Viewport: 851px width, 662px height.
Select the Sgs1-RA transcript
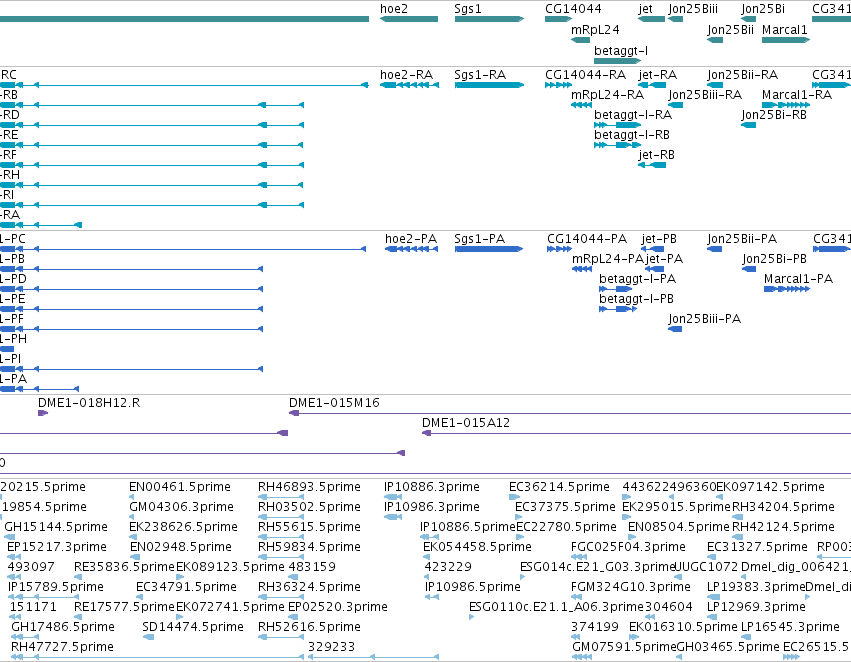490,85
